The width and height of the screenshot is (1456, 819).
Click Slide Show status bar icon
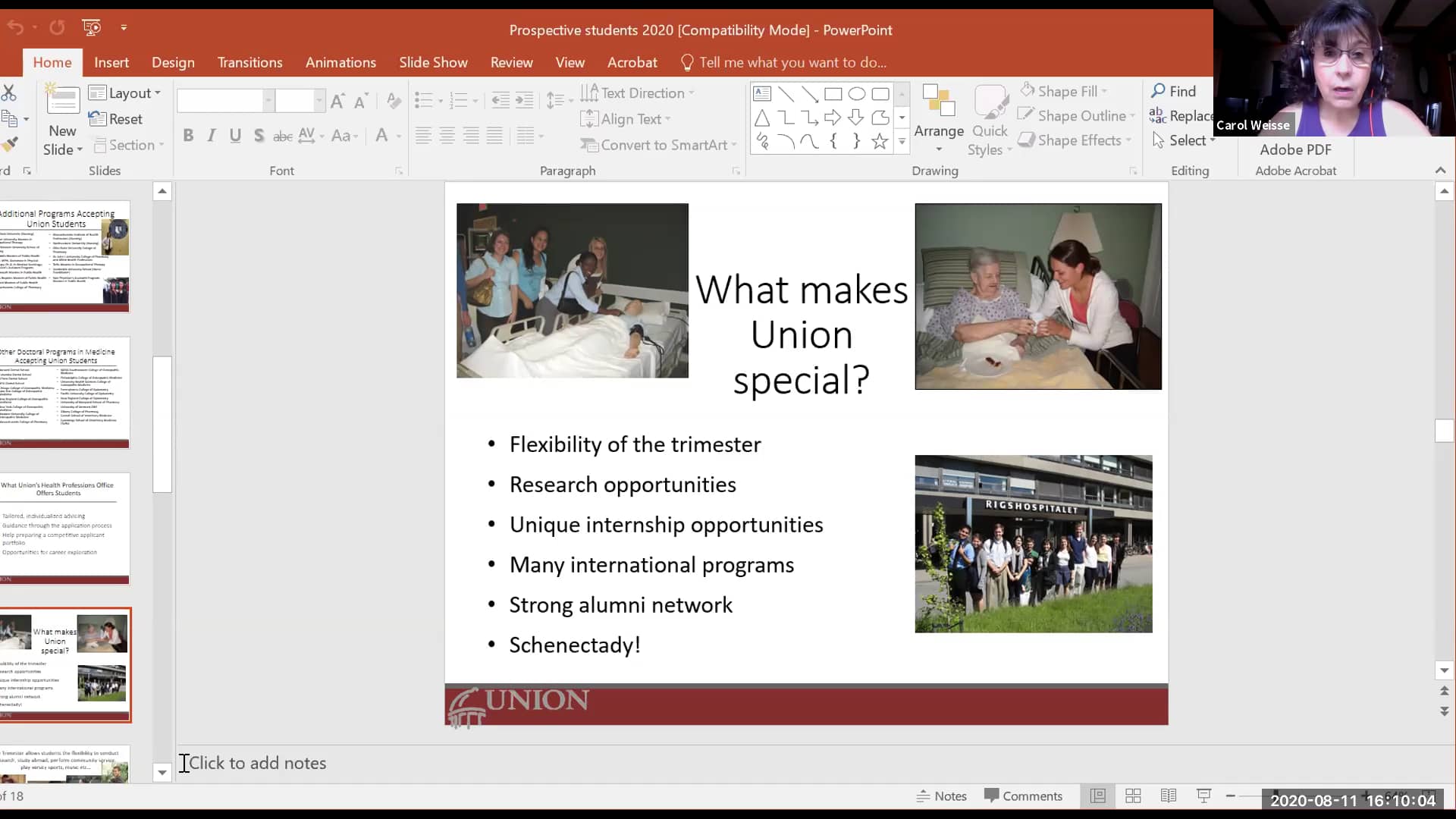click(1203, 795)
